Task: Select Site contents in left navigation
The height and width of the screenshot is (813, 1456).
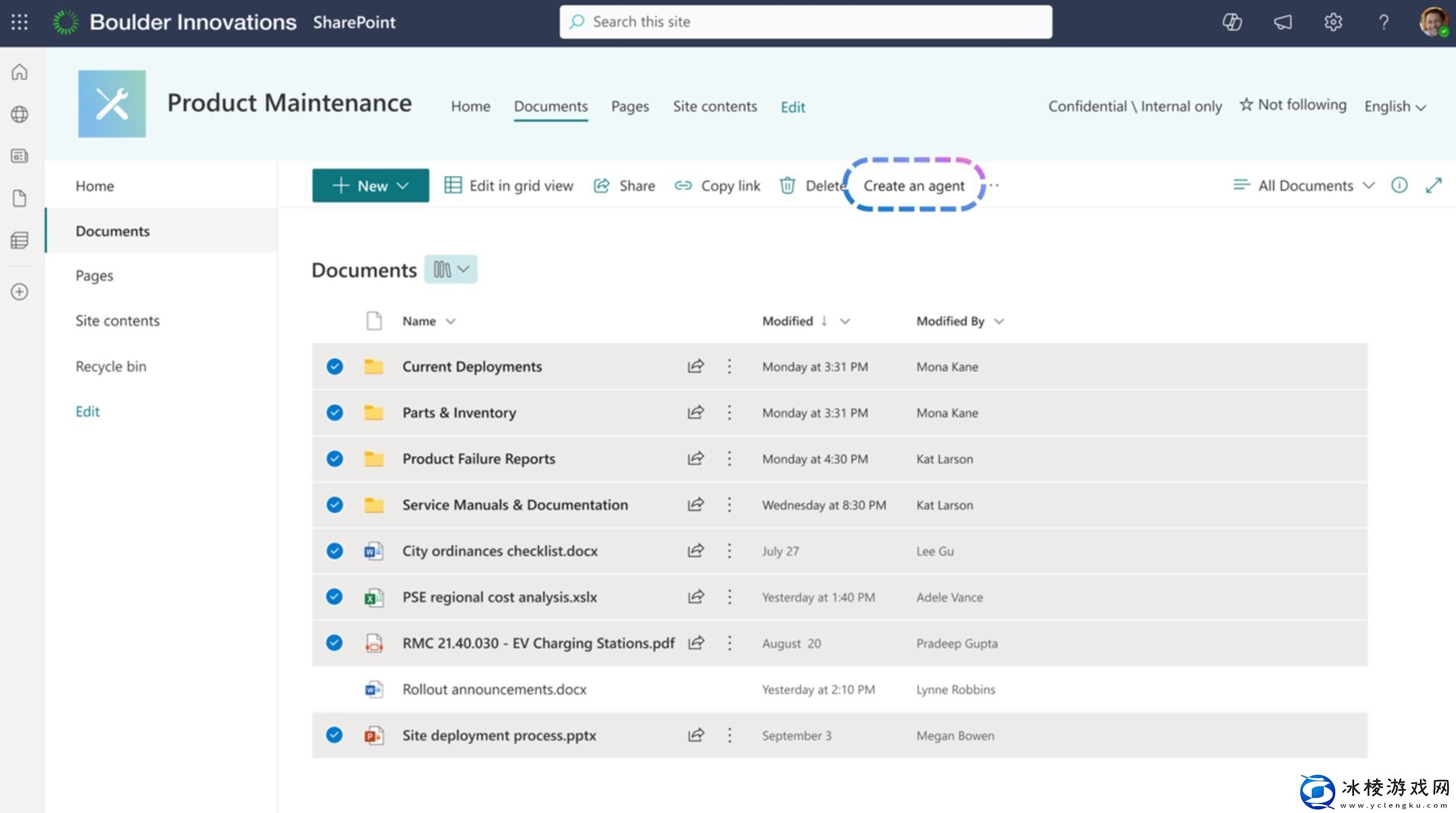Action: 117,321
